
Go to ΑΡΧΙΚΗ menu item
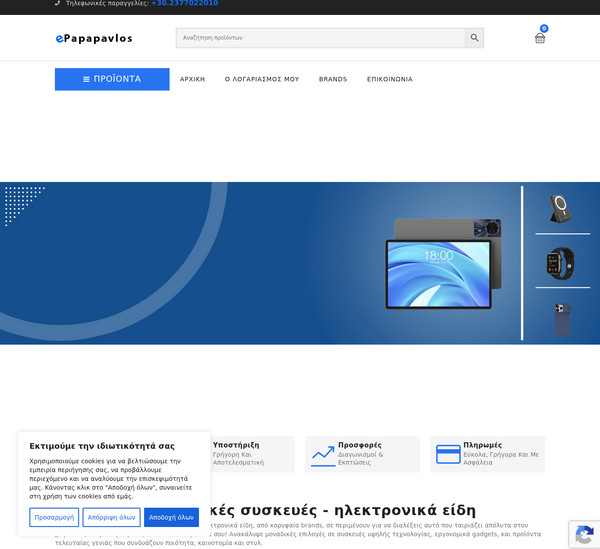(192, 79)
